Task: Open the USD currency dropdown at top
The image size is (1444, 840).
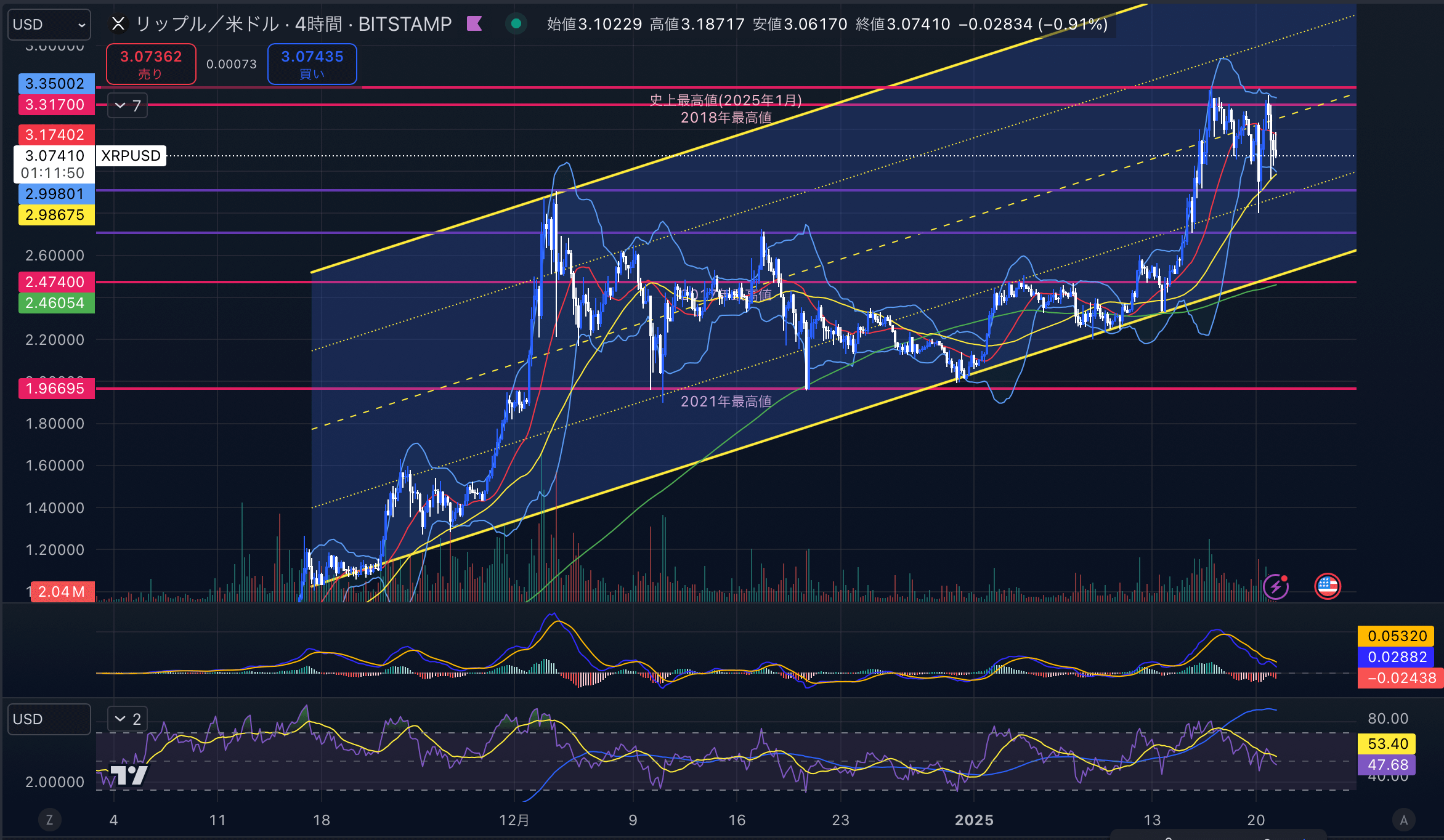Action: [49, 25]
